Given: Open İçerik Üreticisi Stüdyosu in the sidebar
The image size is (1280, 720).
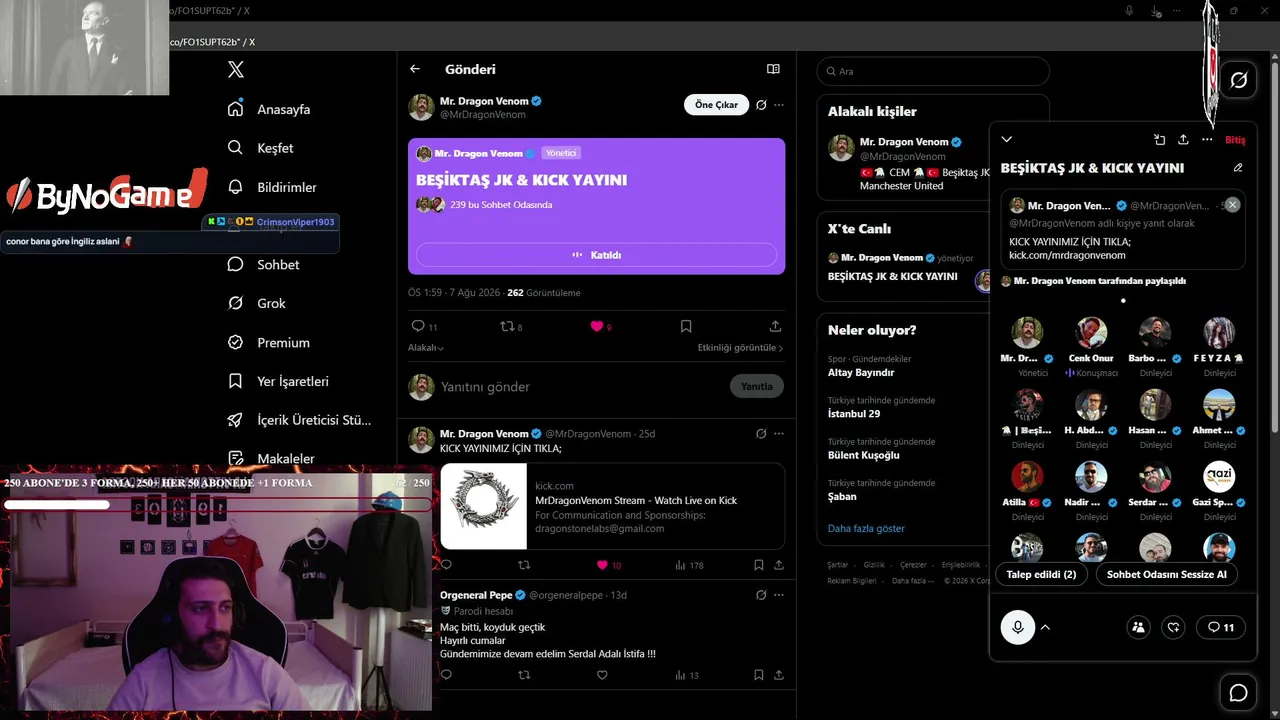Looking at the screenshot, I should [x=299, y=420].
